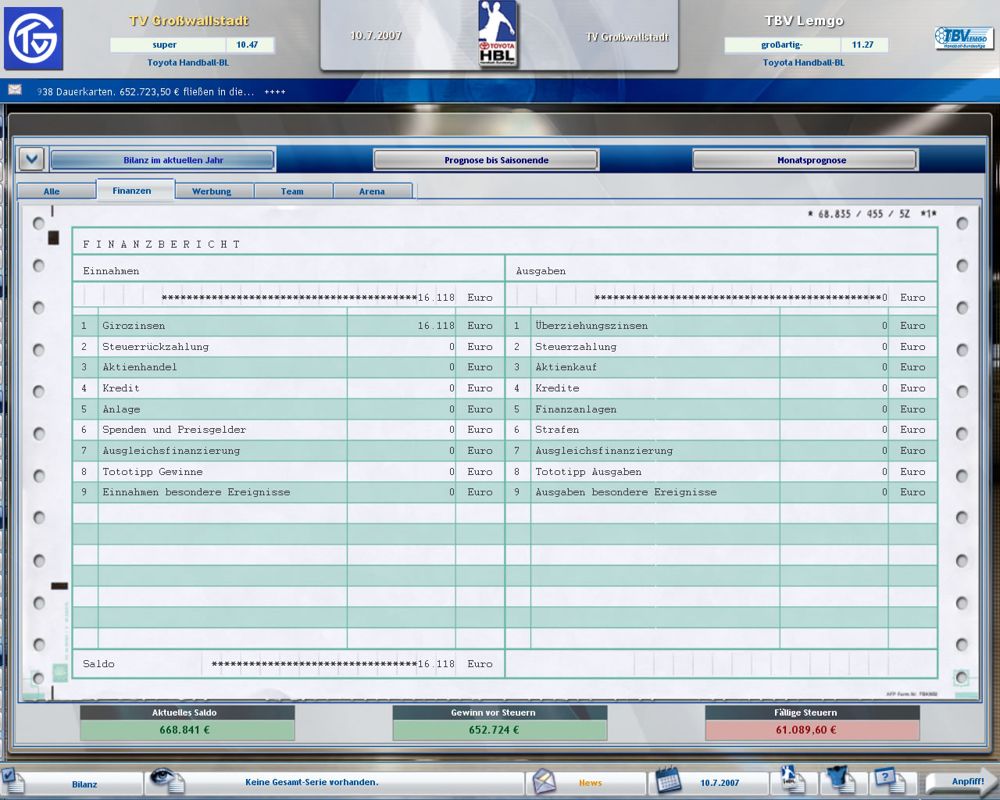Click the TV Großwallstadt club logo
This screenshot has width=1000, height=800.
pos(33,38)
